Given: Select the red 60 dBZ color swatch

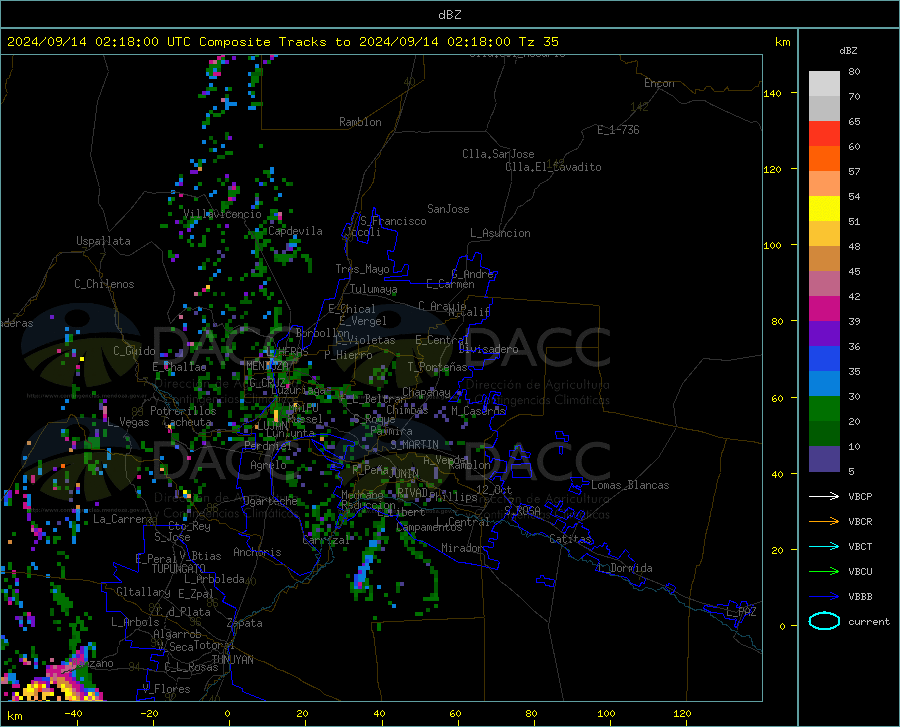Looking at the screenshot, I should pyautogui.click(x=824, y=134).
